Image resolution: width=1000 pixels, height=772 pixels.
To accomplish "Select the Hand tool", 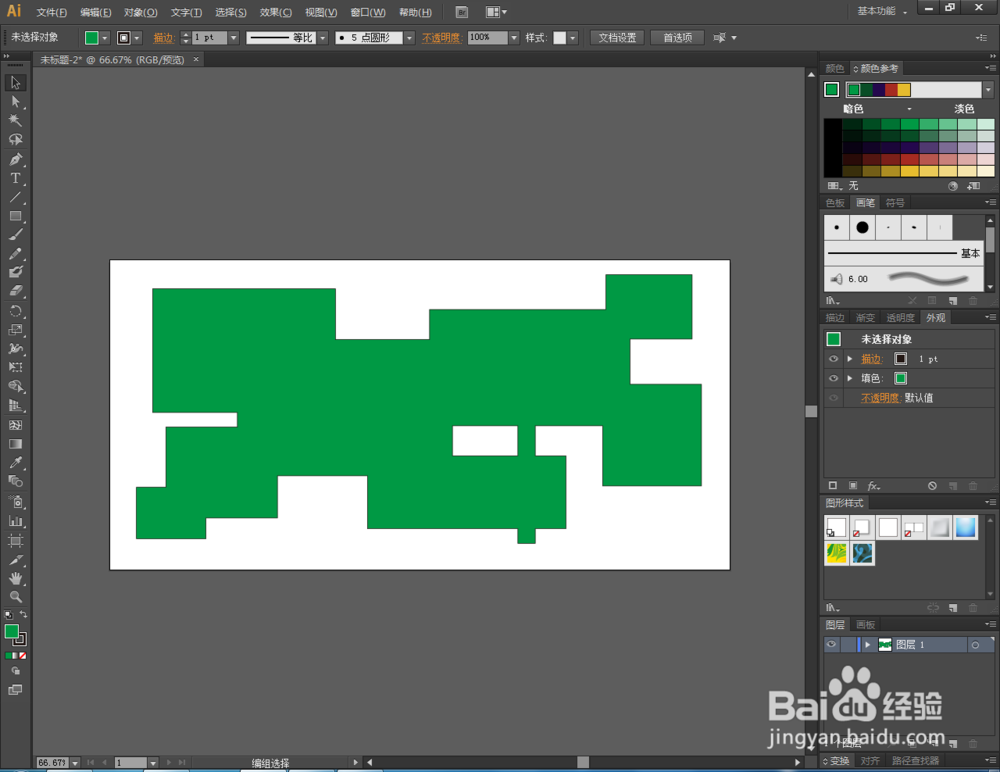I will tap(15, 578).
